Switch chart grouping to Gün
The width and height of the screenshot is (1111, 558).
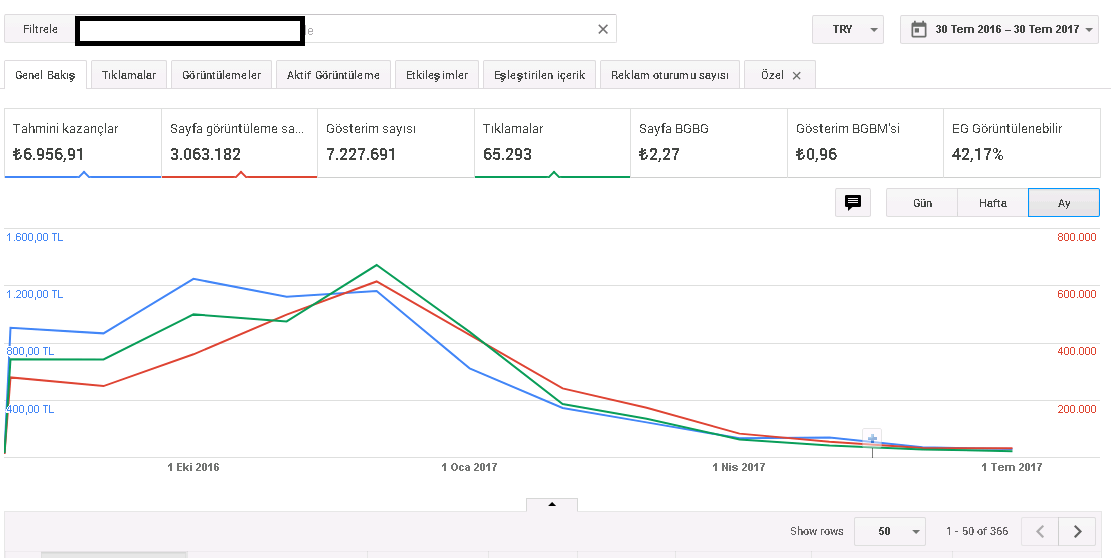[922, 203]
